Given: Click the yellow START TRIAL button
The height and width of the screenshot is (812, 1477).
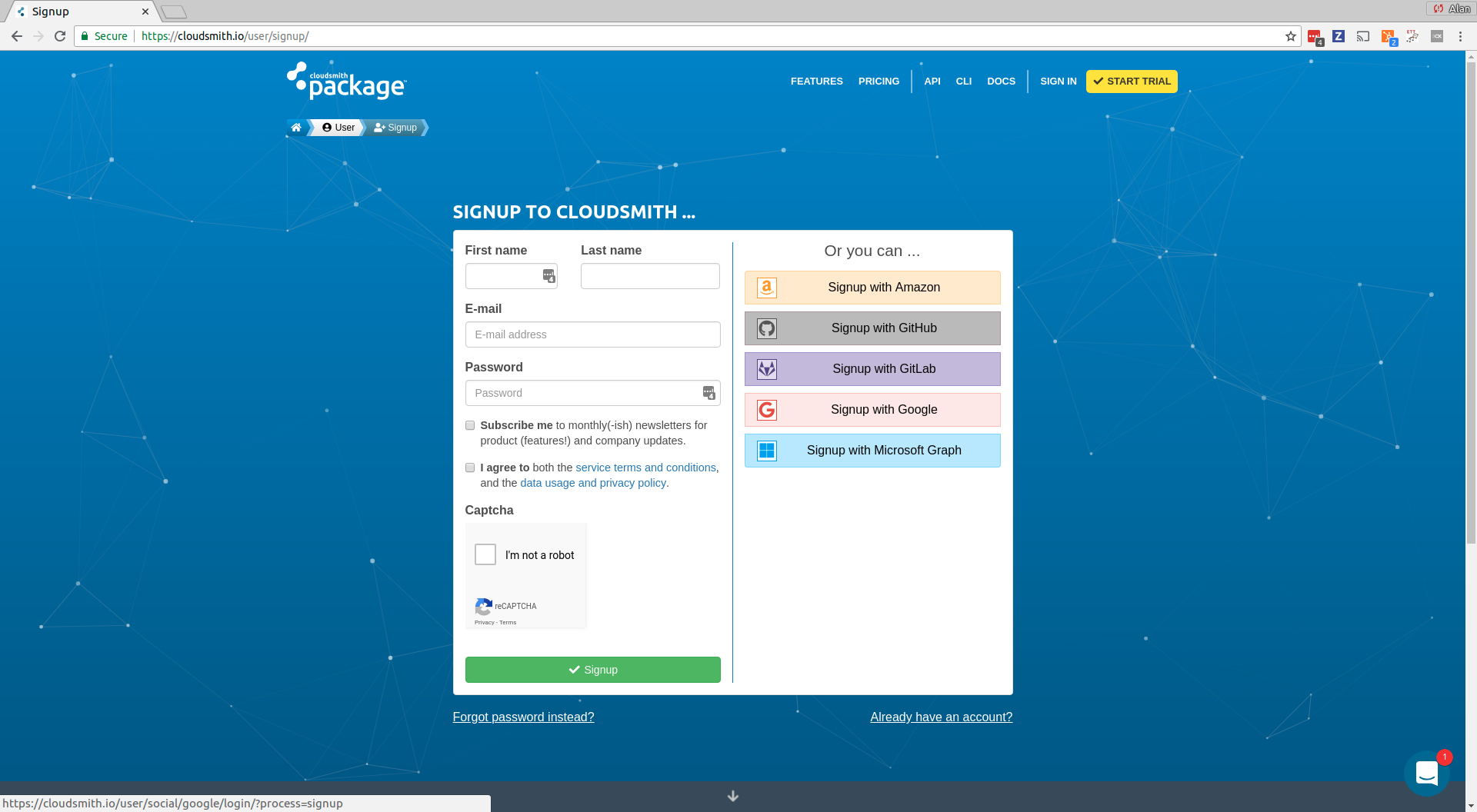Looking at the screenshot, I should click(1132, 82).
